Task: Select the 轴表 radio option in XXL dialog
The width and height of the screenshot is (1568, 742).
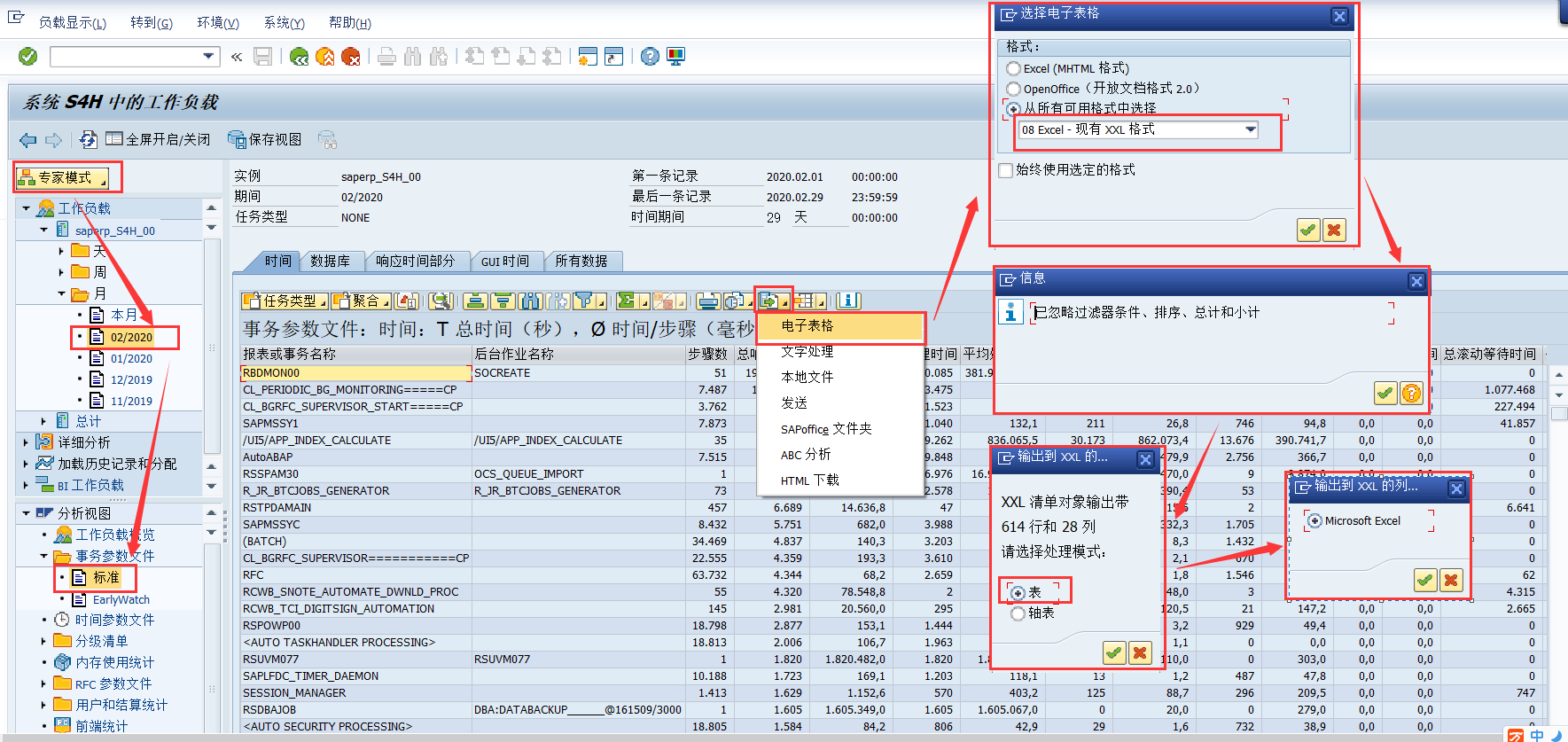Action: 1018,613
